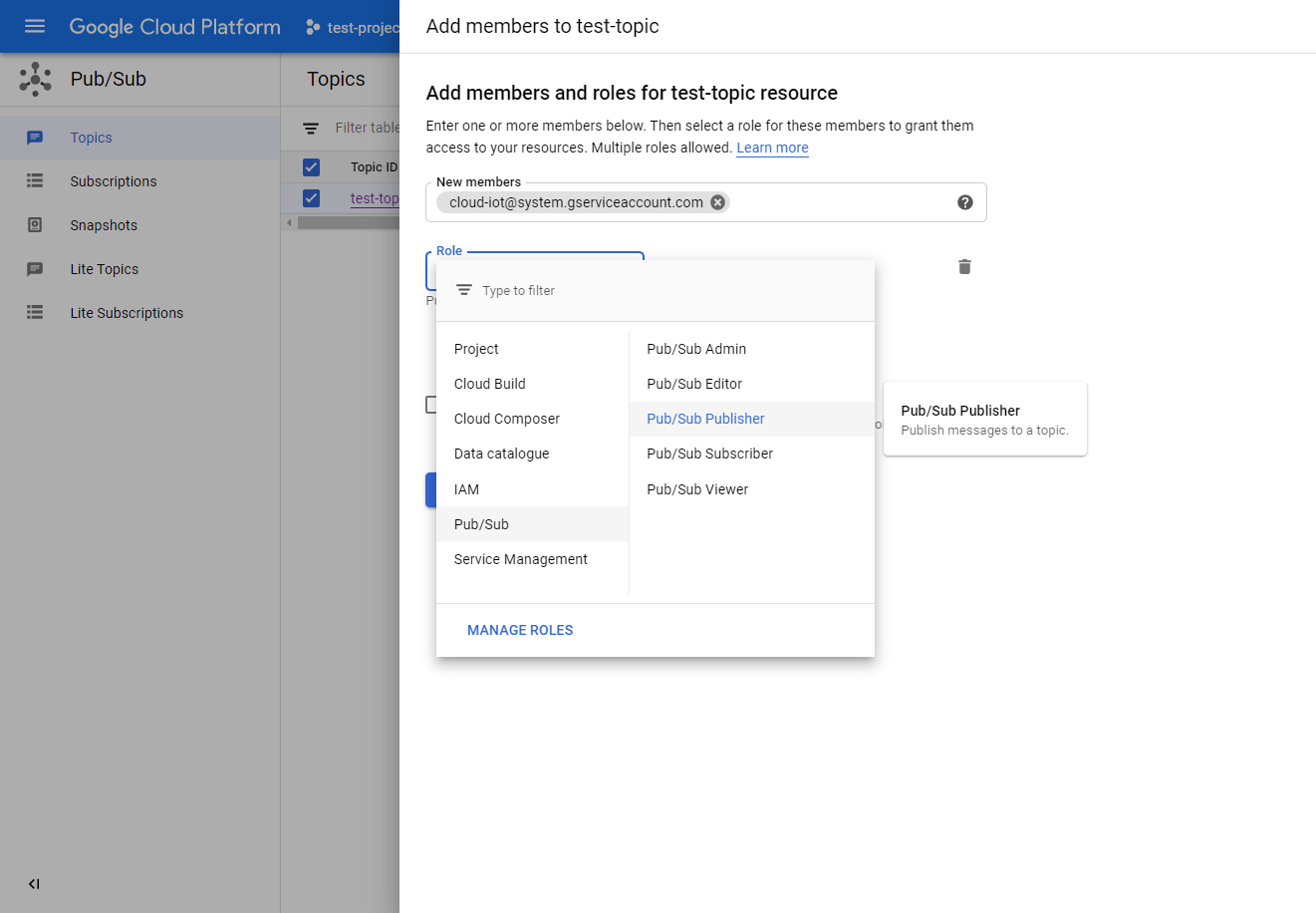Viewport: 1316px width, 913px height.
Task: Click the Subscriptions list icon
Action: (x=35, y=181)
